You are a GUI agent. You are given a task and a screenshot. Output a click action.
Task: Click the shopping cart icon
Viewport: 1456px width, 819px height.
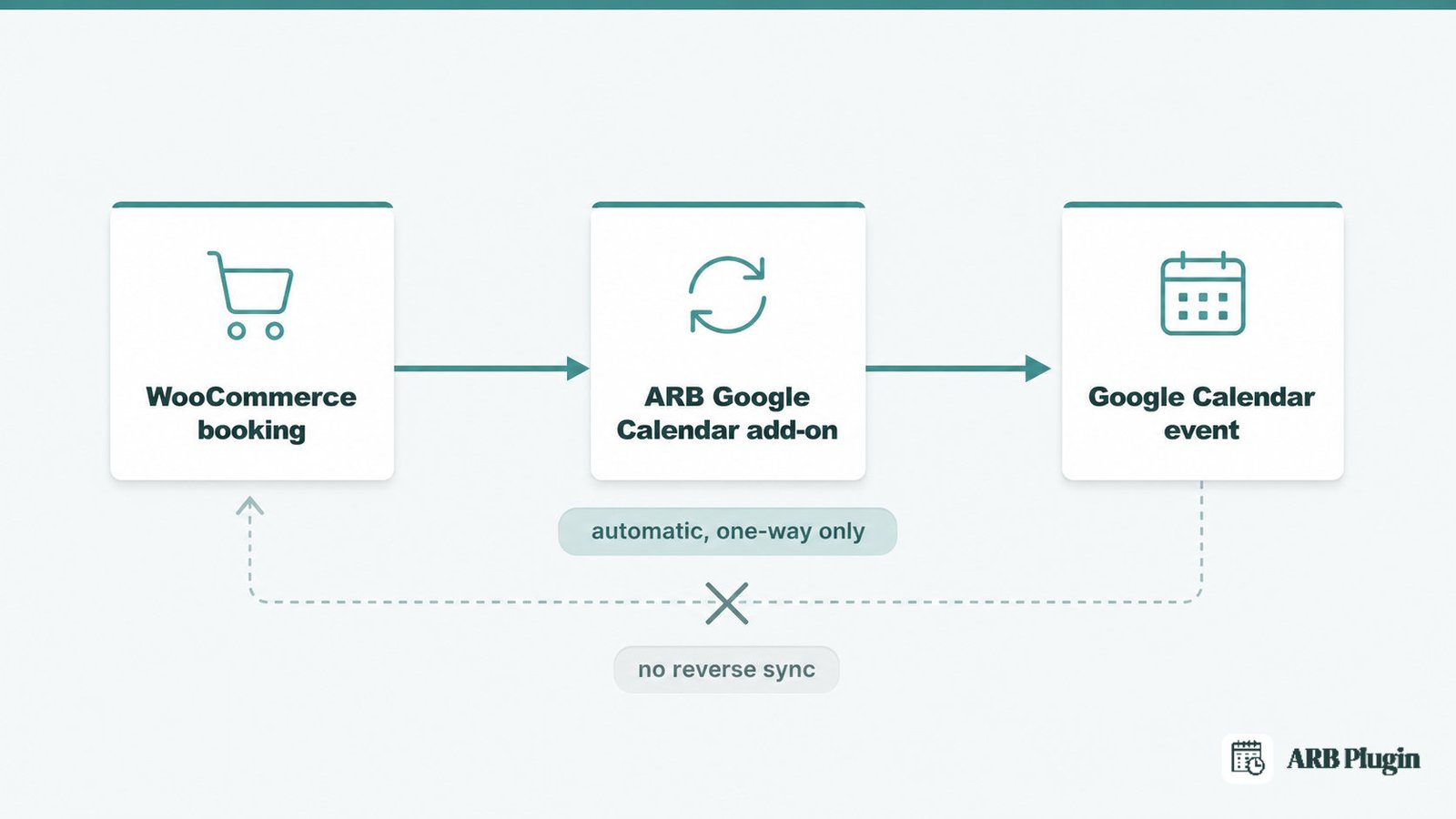pyautogui.click(x=250, y=296)
